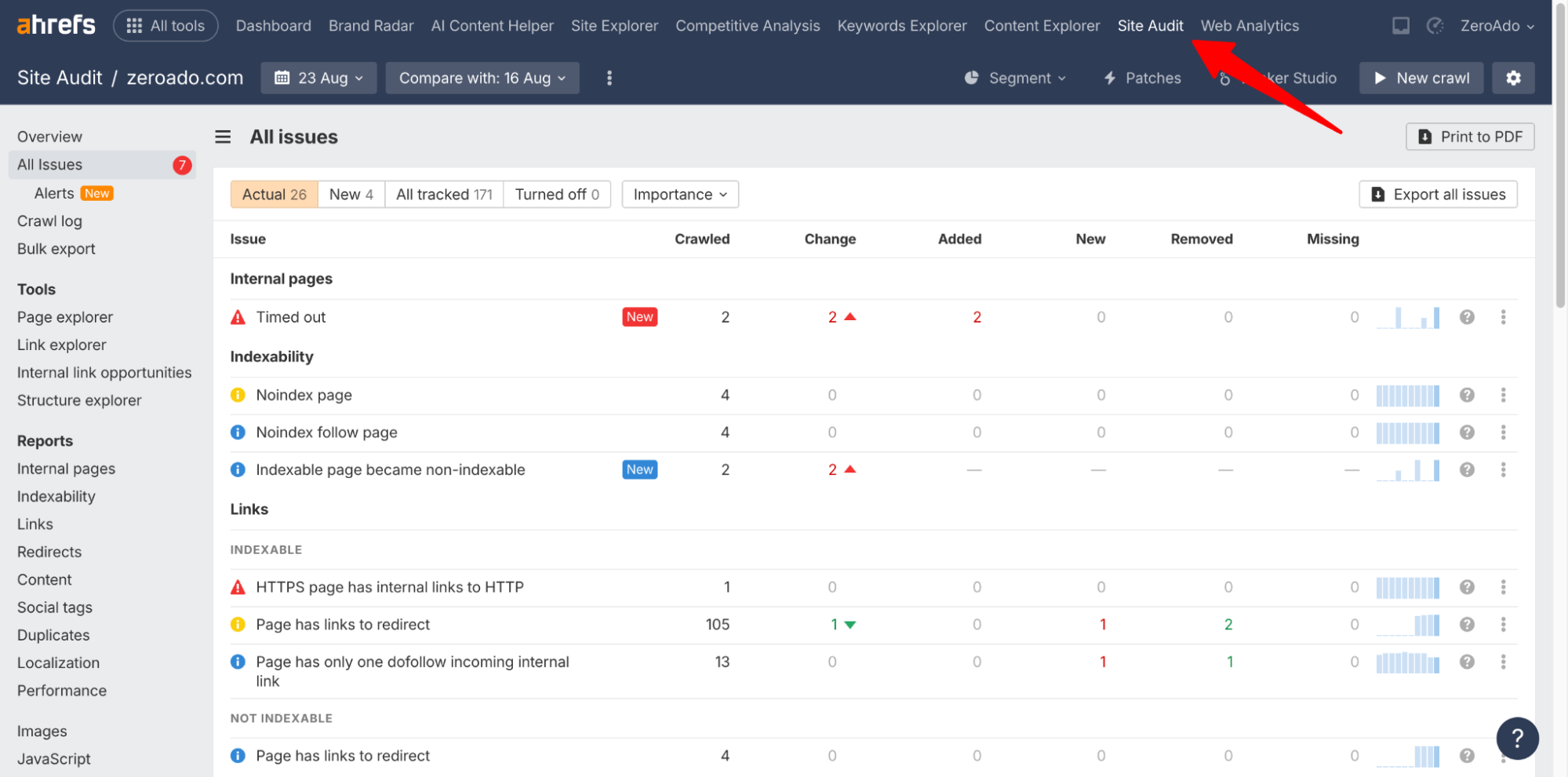This screenshot has height=777, width=1568.
Task: Open Web Analytics
Action: (1250, 26)
